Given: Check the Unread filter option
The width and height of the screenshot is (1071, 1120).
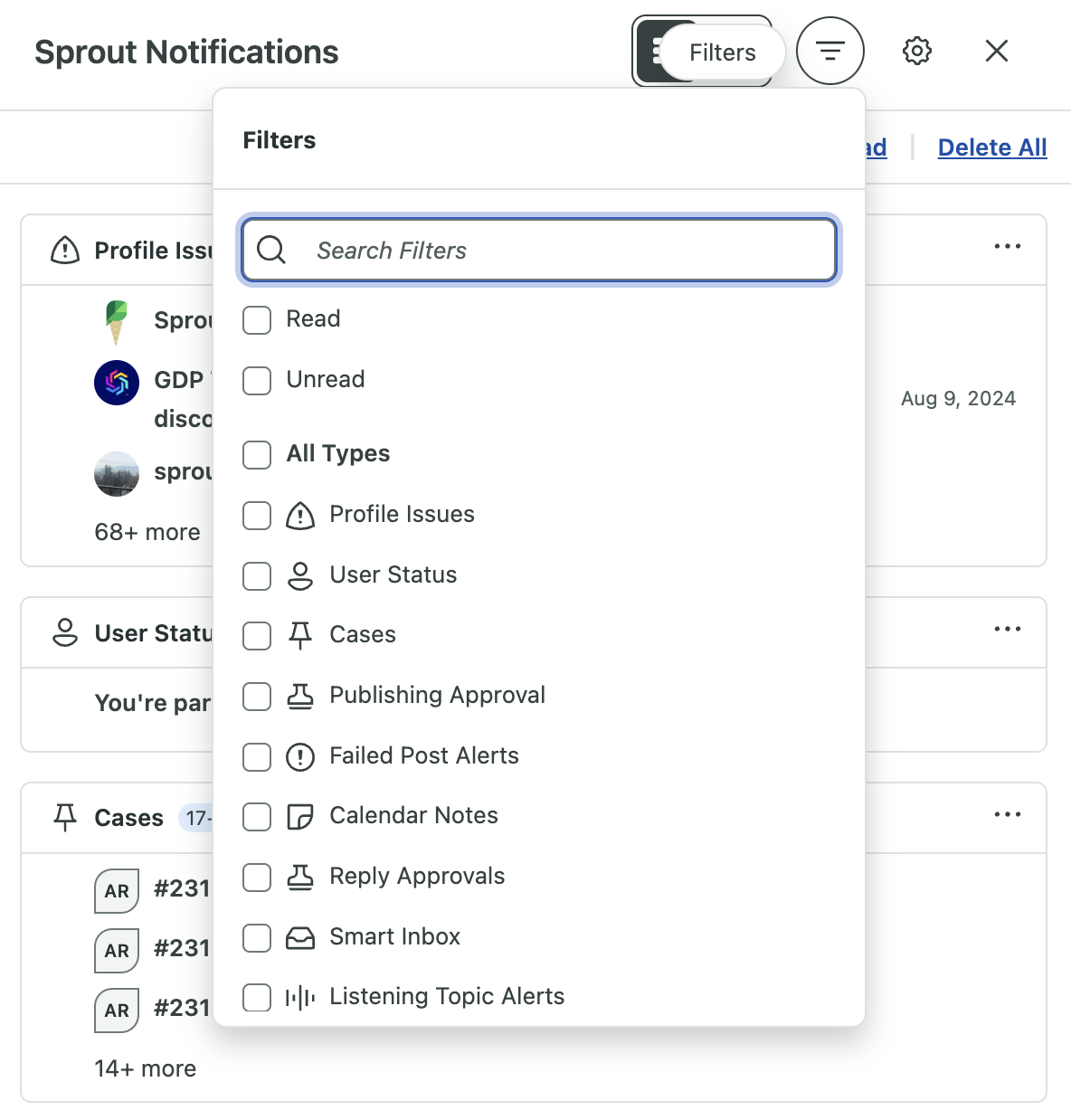Looking at the screenshot, I should (256, 381).
